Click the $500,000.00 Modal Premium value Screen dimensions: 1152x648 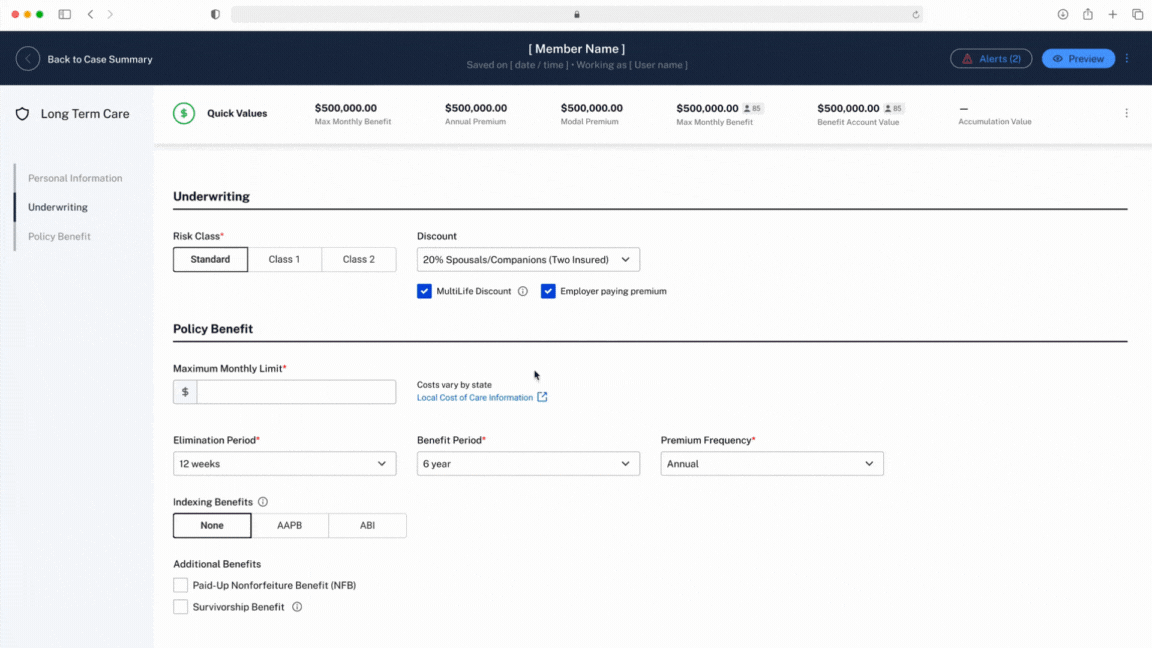(591, 108)
